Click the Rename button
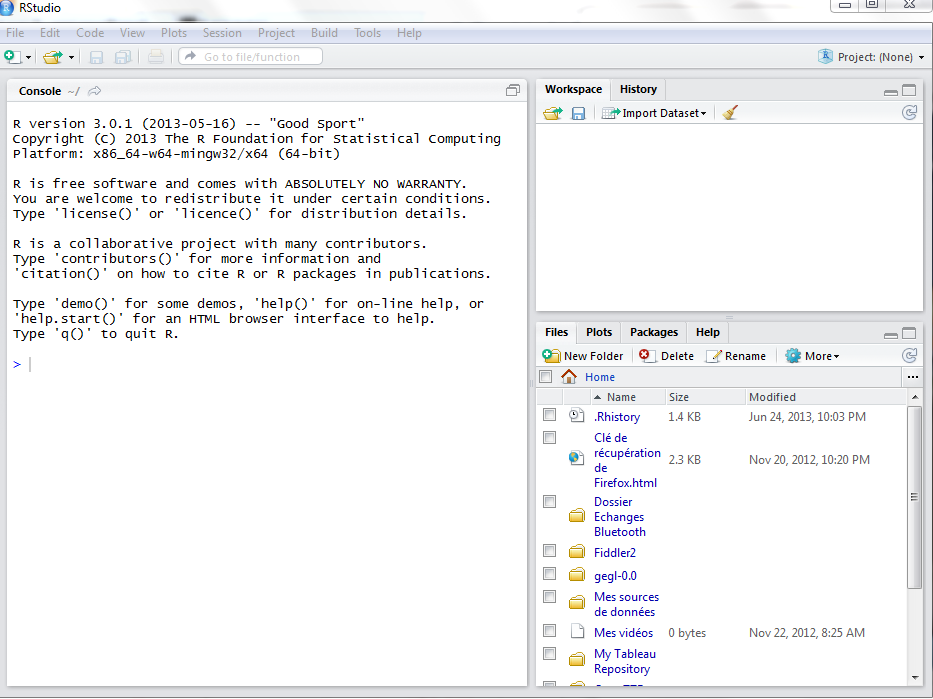The image size is (933, 699). (x=736, y=356)
